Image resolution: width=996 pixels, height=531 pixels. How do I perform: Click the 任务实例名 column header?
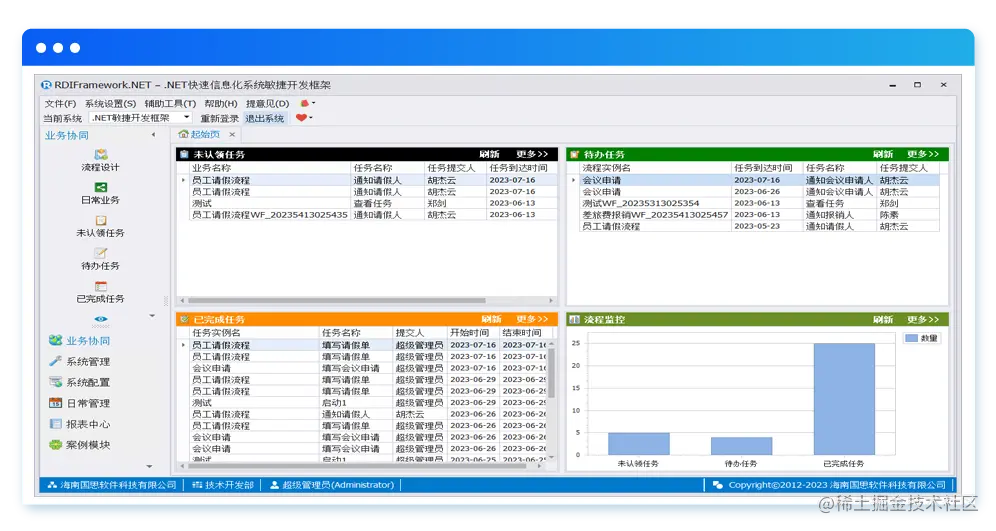[x=254, y=332]
